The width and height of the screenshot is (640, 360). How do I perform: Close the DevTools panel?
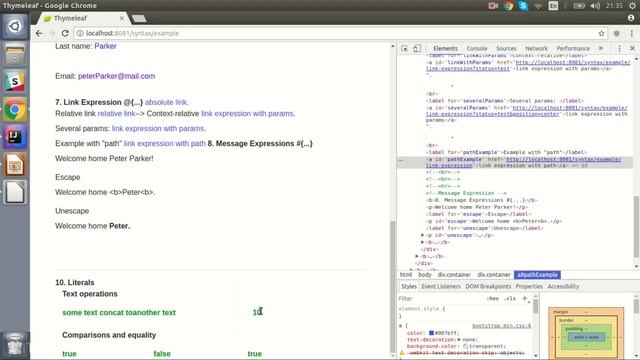(632, 48)
